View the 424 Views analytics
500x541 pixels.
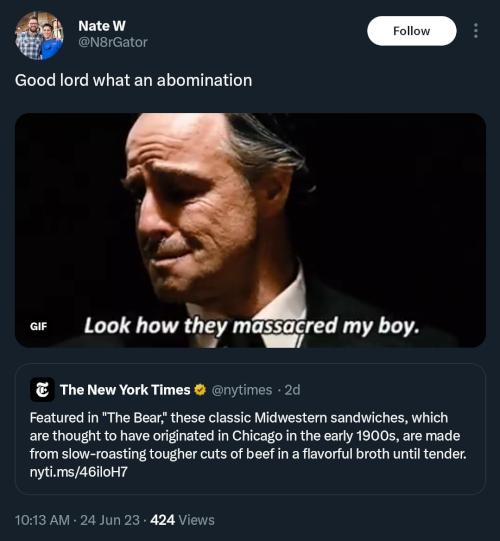click(182, 520)
